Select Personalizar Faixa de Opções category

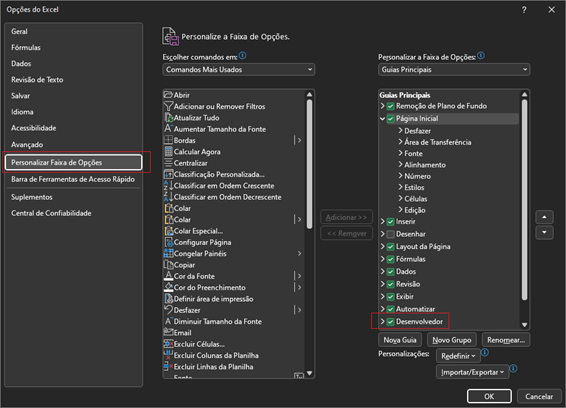click(x=74, y=162)
